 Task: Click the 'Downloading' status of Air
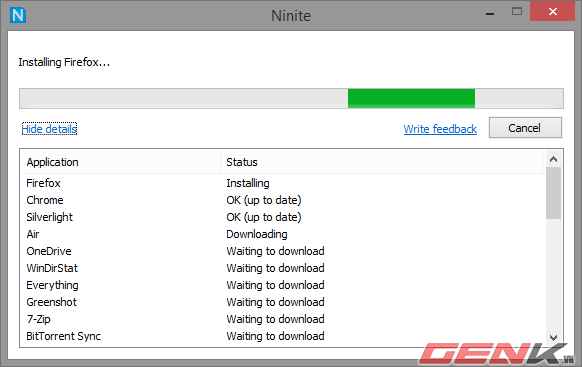click(257, 234)
